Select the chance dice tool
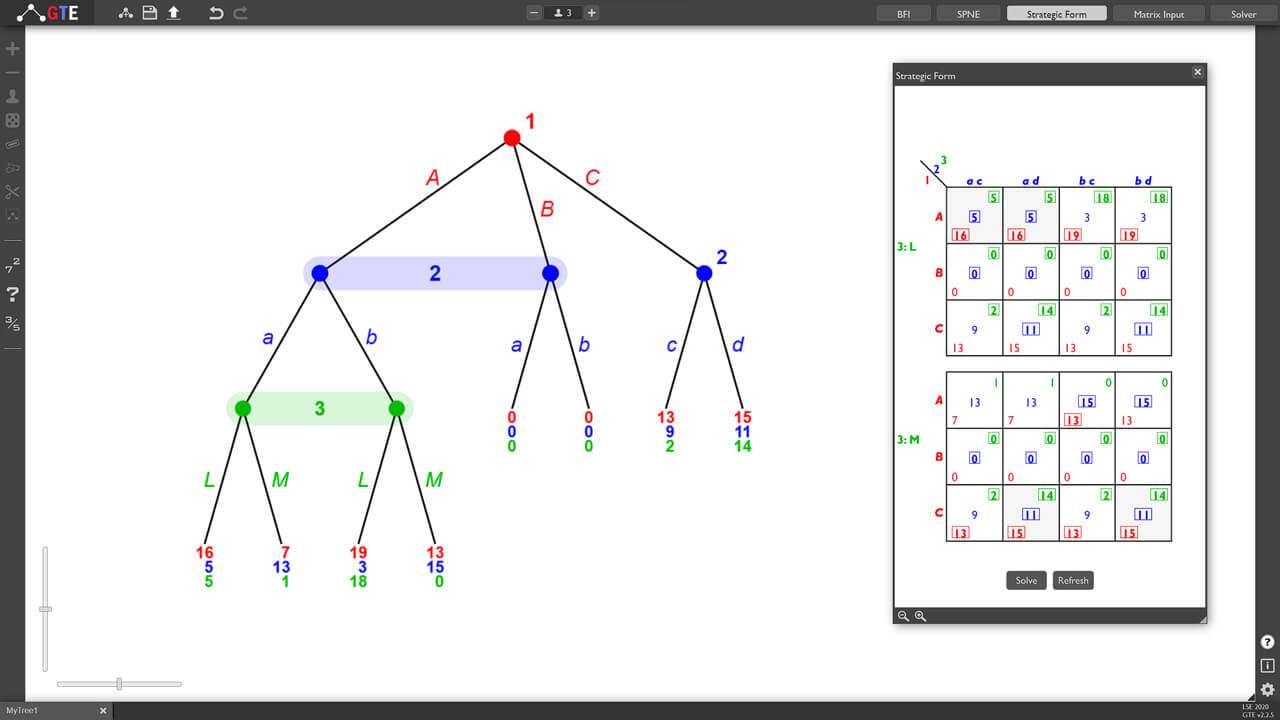The height and width of the screenshot is (720, 1280). click(x=13, y=120)
